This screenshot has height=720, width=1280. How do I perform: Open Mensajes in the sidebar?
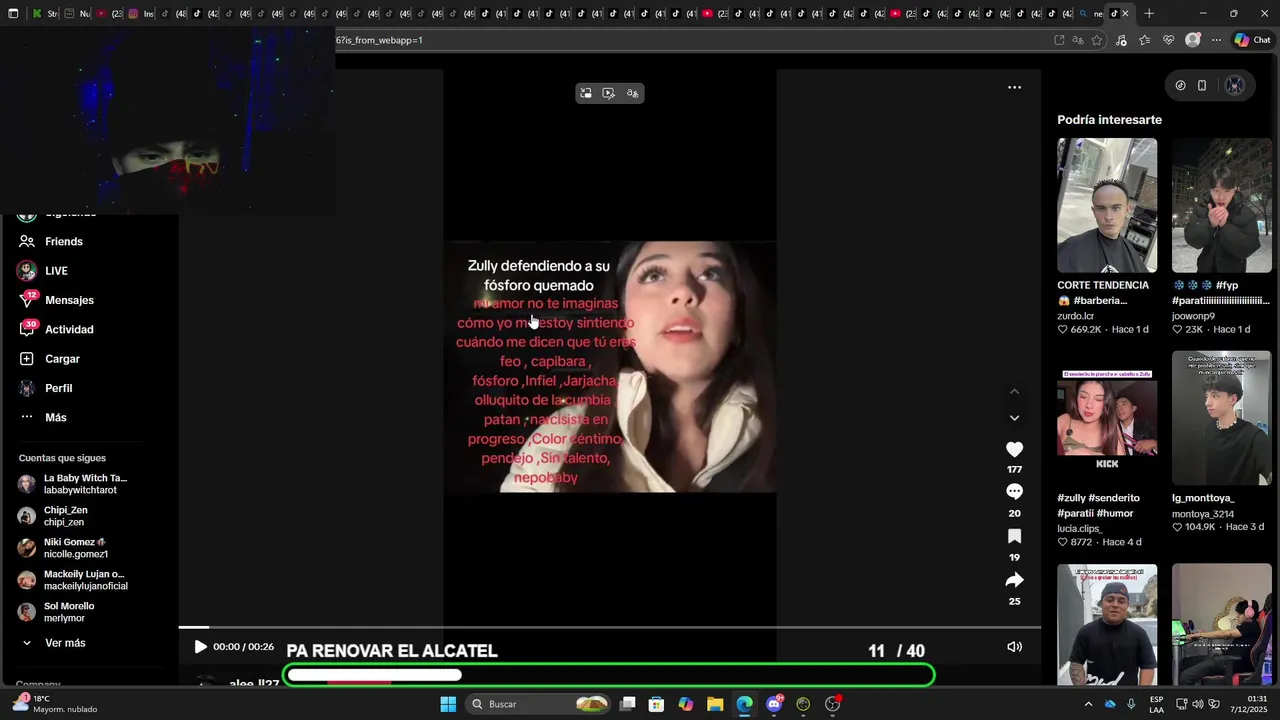[x=69, y=300]
